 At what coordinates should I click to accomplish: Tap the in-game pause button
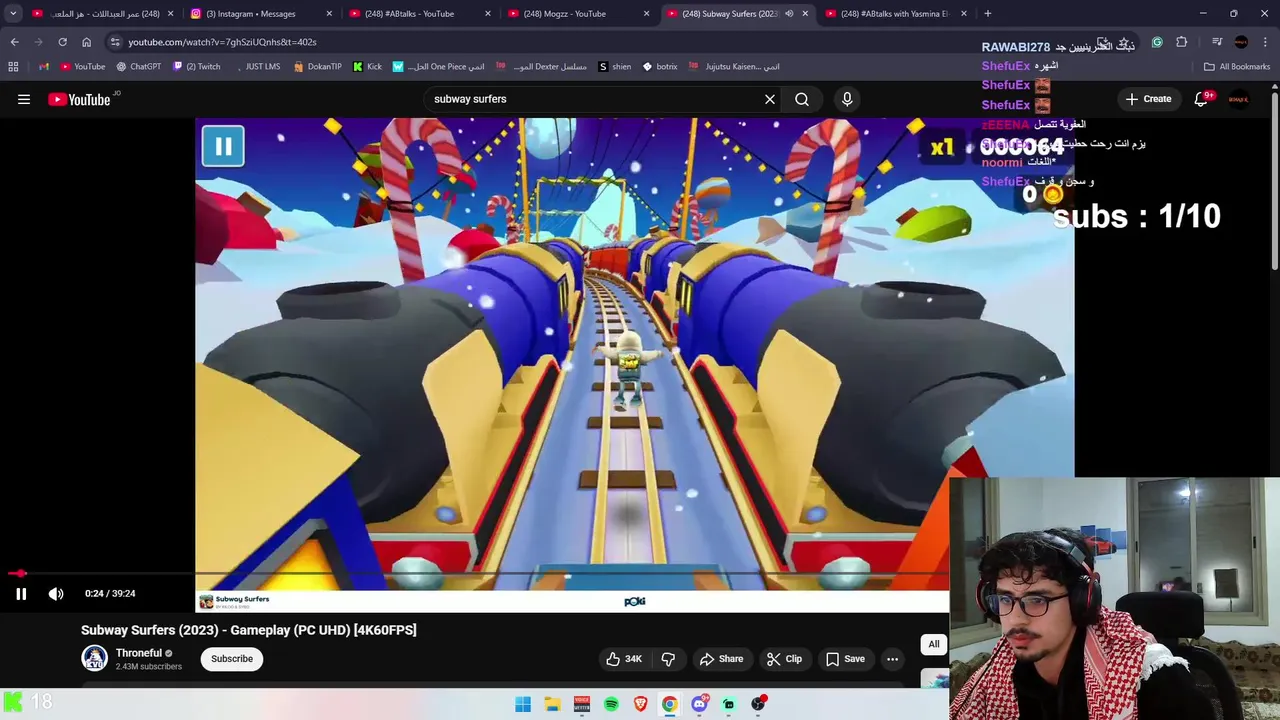223,146
